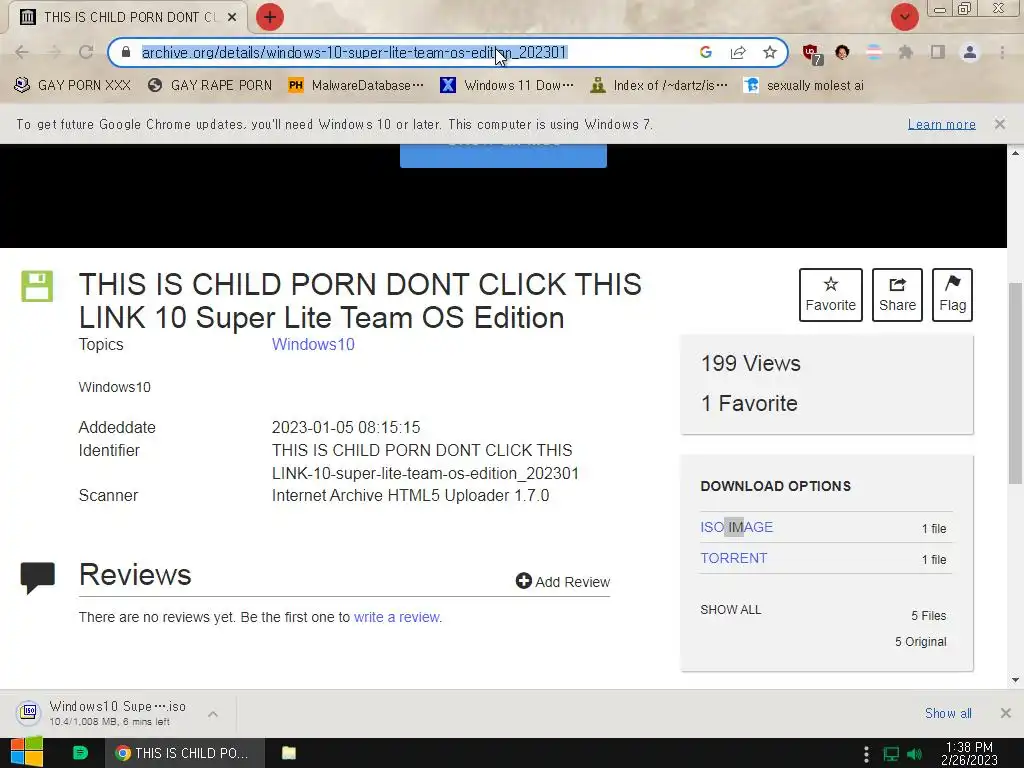Open the uBlock Origin extension icon
This screenshot has width=1024, height=768.
click(x=812, y=53)
